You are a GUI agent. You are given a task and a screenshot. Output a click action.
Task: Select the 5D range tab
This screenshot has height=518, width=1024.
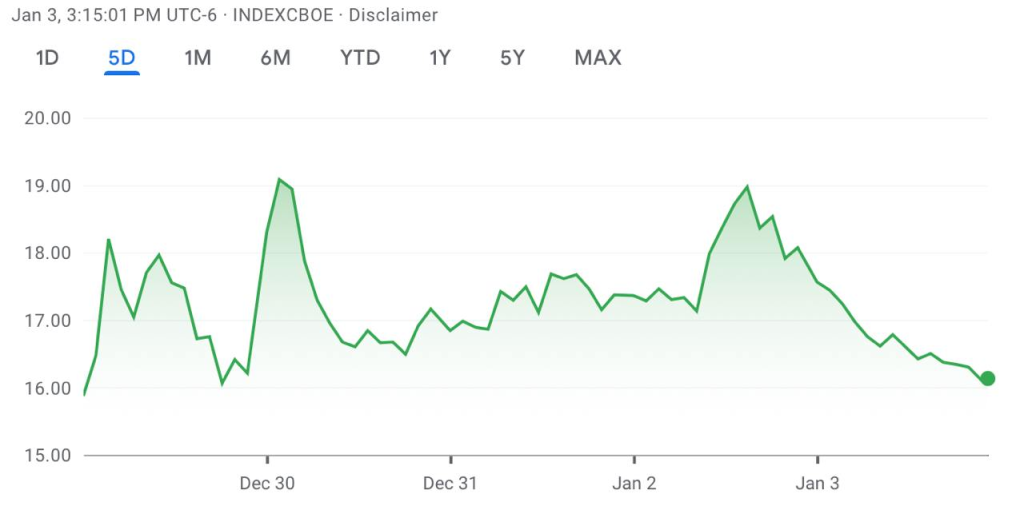tap(121, 58)
